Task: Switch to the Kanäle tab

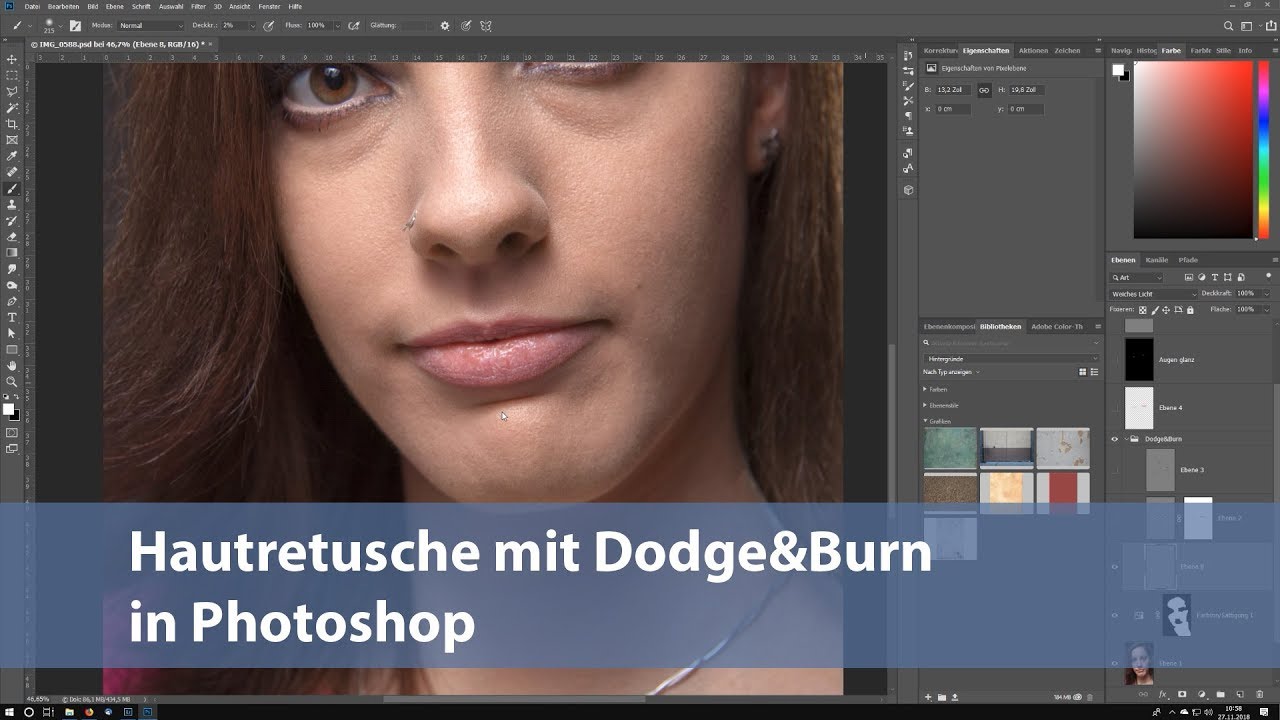Action: tap(1157, 260)
